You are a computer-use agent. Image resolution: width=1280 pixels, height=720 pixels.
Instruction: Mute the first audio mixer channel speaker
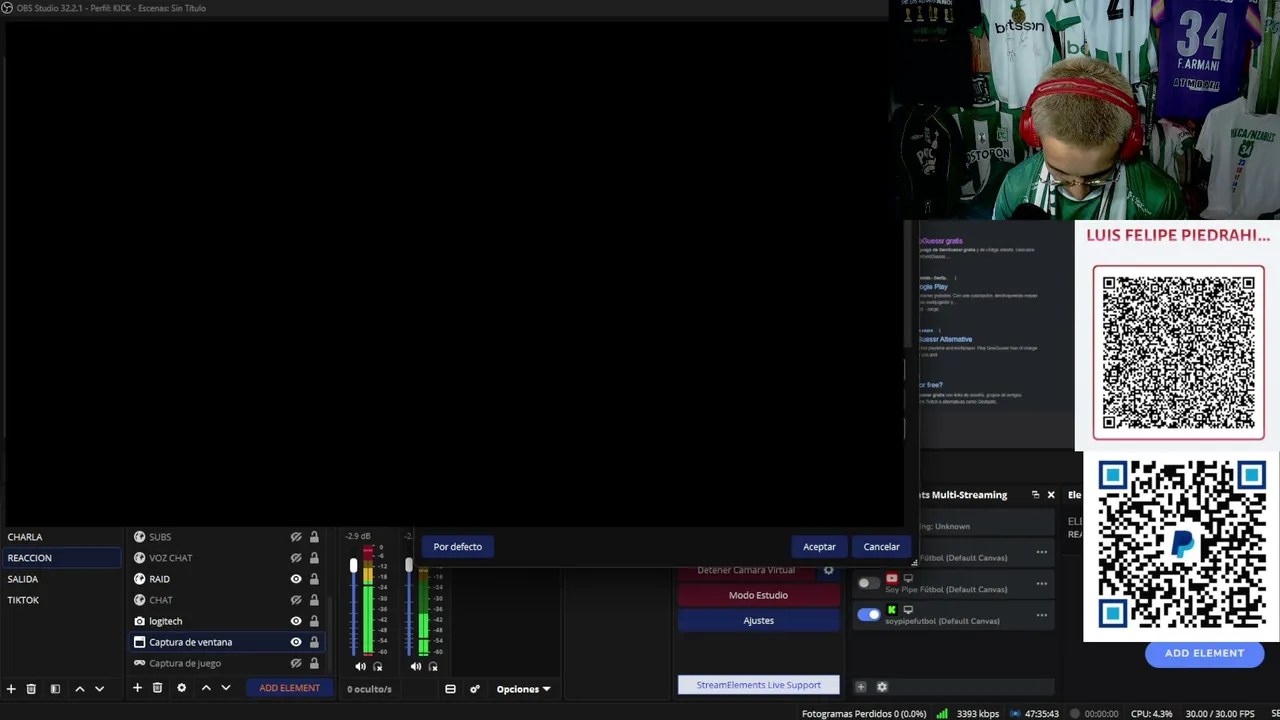tap(360, 667)
